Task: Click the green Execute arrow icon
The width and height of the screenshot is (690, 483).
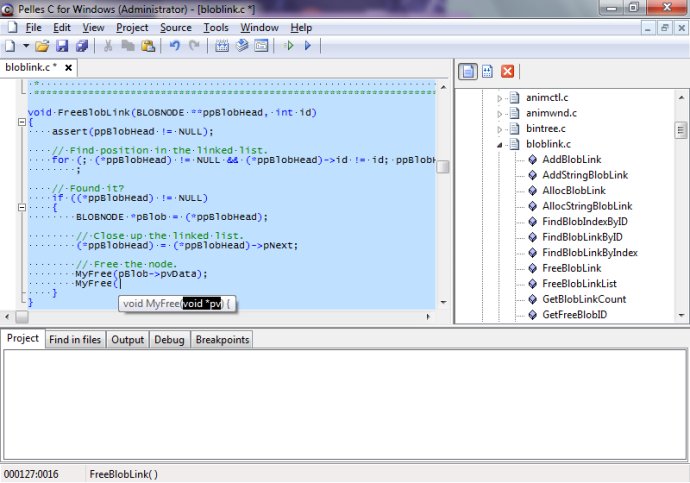Action: 289,46
